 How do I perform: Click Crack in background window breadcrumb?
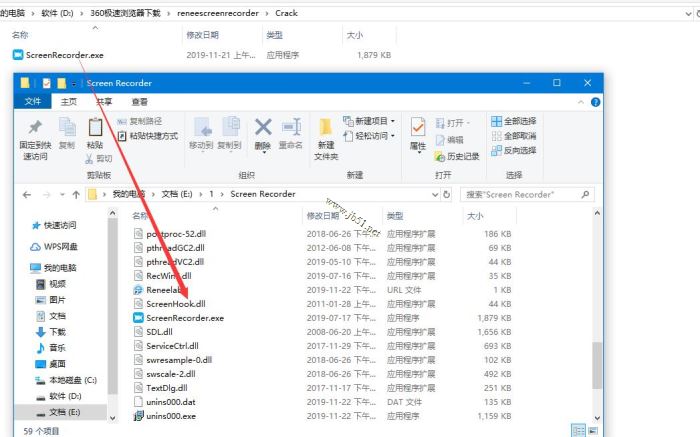[286, 13]
